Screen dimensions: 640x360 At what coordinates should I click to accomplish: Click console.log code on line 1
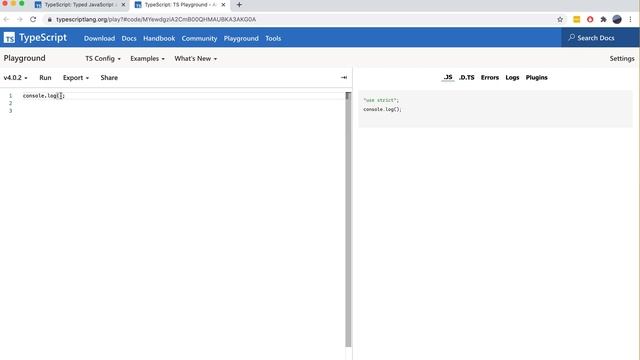pyautogui.click(x=44, y=96)
